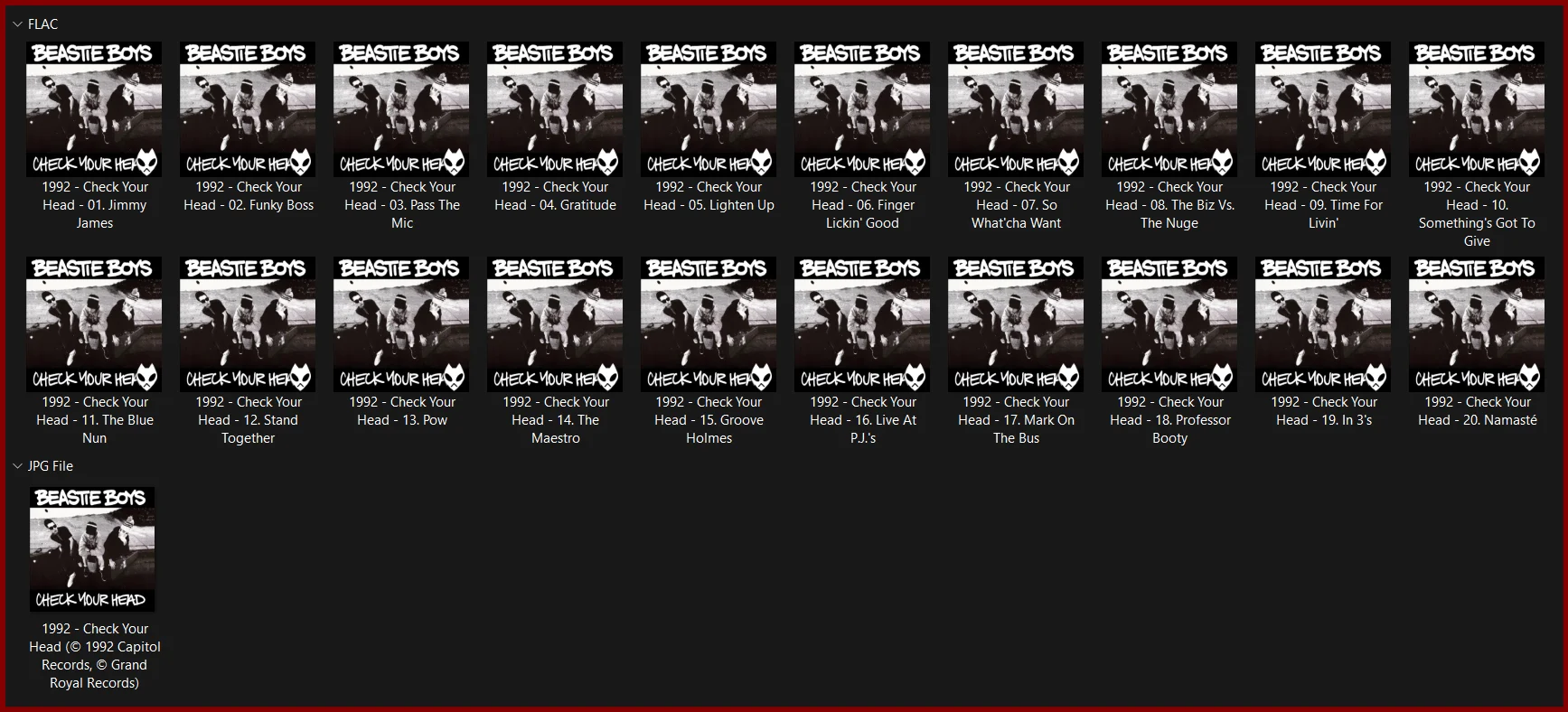
Task: Select thumbnail for 12. Stand Together
Action: pos(248,323)
